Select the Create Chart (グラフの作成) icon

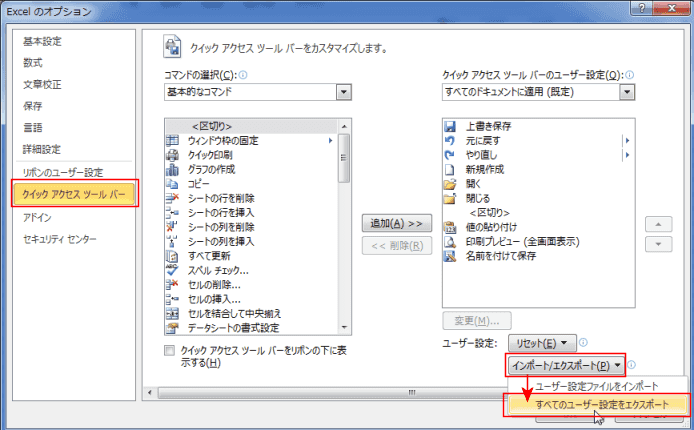pyautogui.click(x=172, y=169)
